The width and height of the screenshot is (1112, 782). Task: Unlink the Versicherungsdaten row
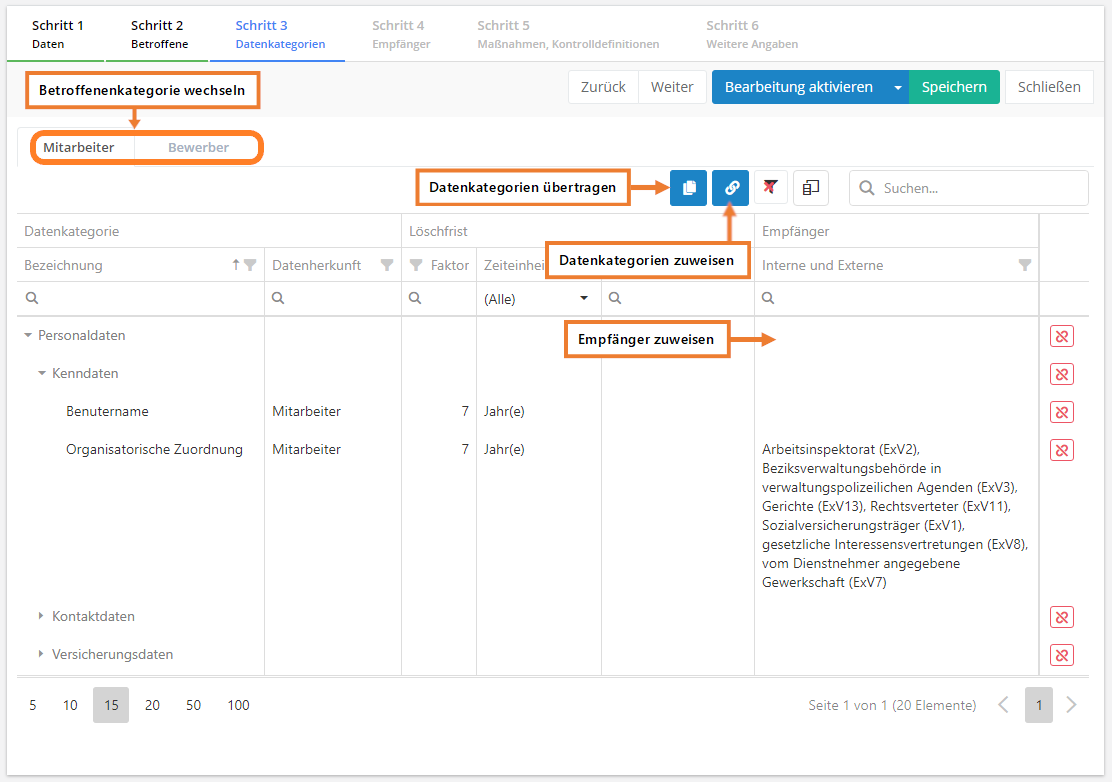[x=1061, y=655]
